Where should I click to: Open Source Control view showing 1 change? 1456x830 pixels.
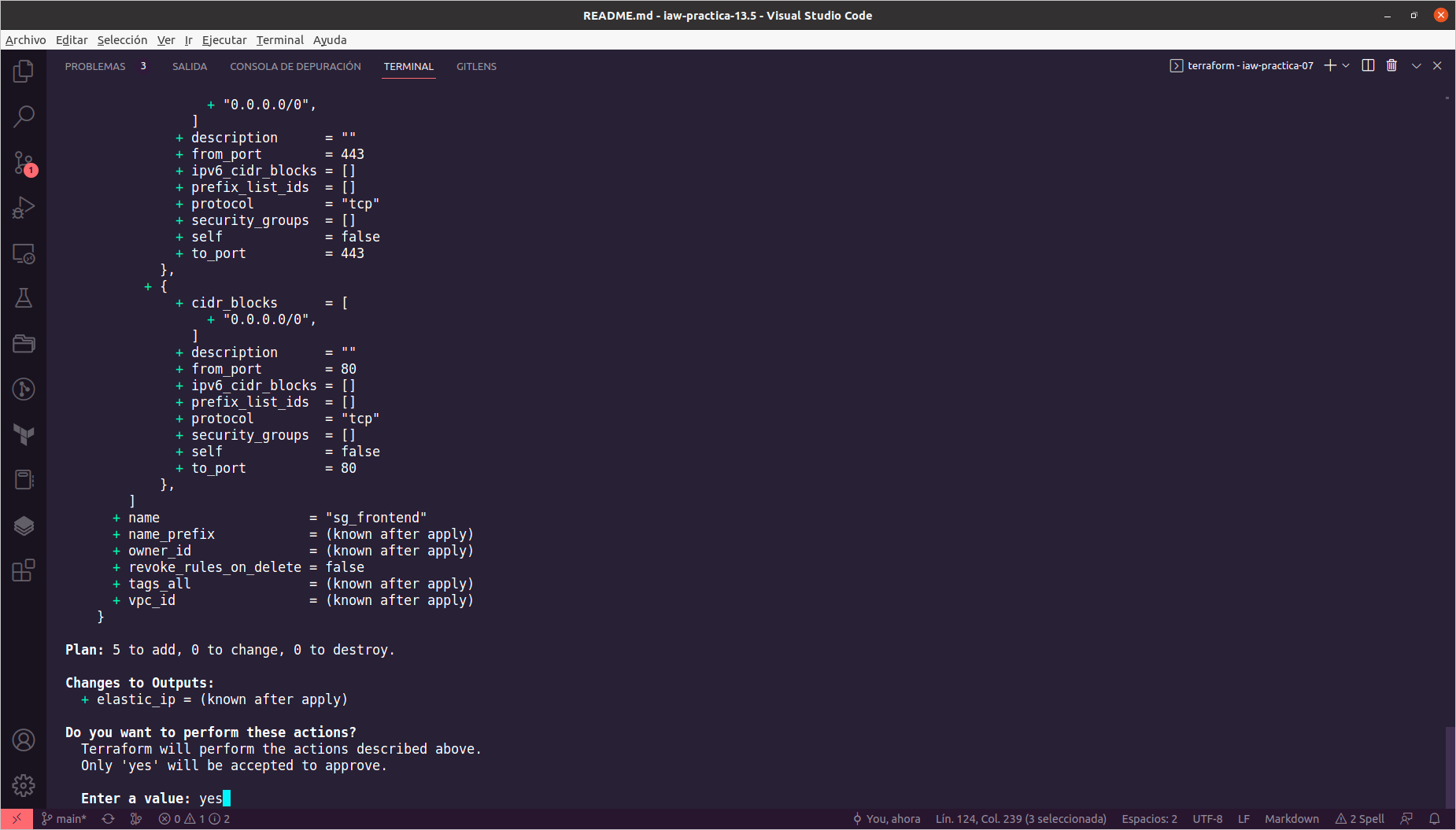click(24, 163)
